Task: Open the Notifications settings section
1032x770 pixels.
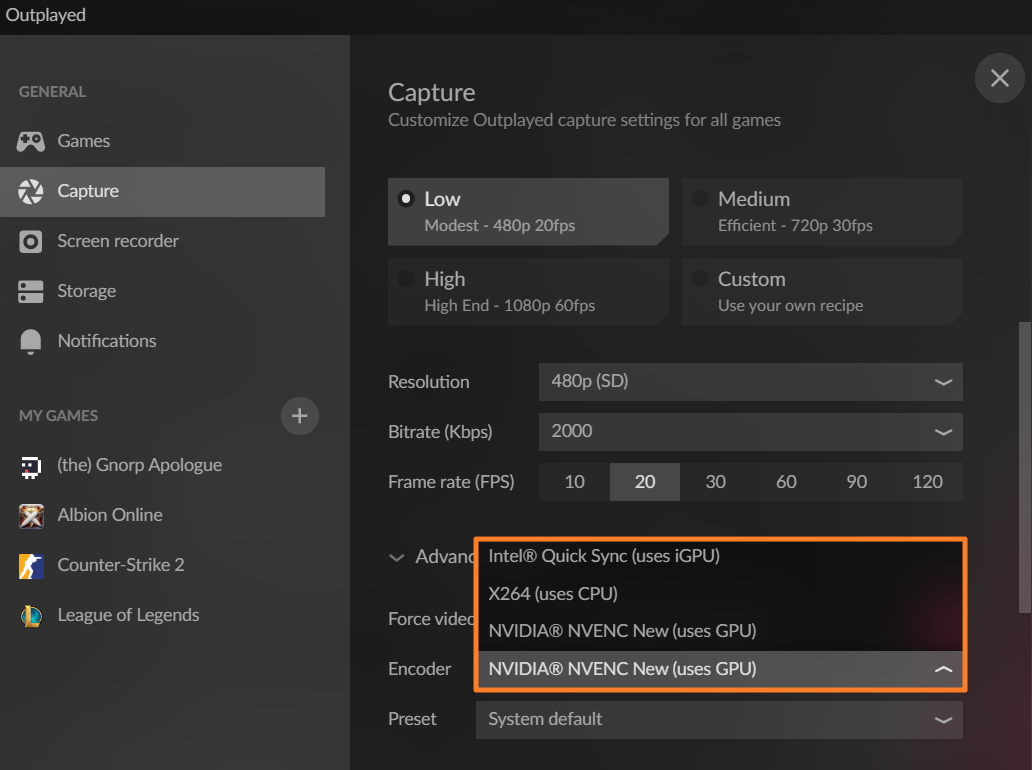Action: 163,342
